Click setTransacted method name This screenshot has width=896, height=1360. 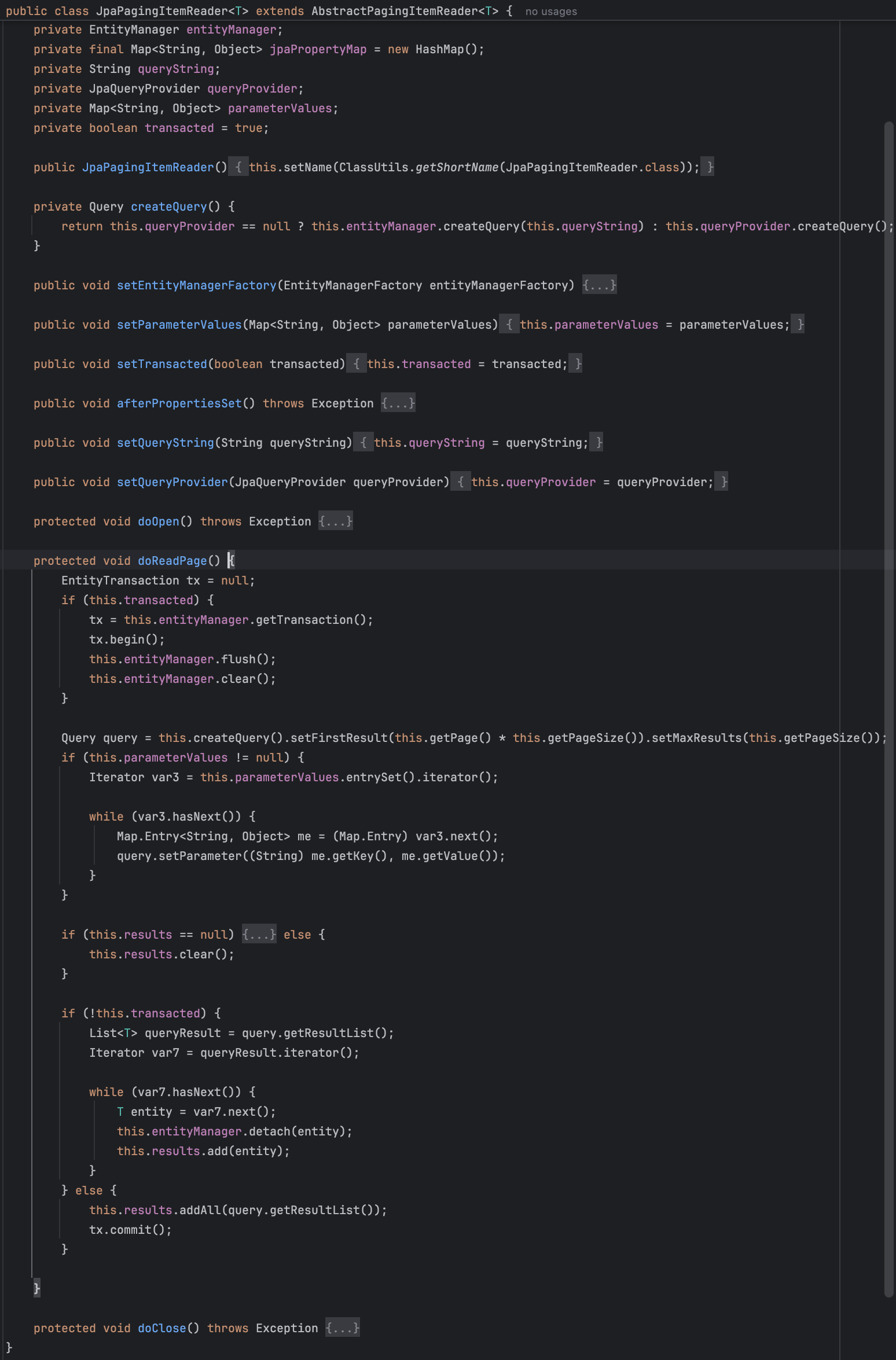point(162,364)
